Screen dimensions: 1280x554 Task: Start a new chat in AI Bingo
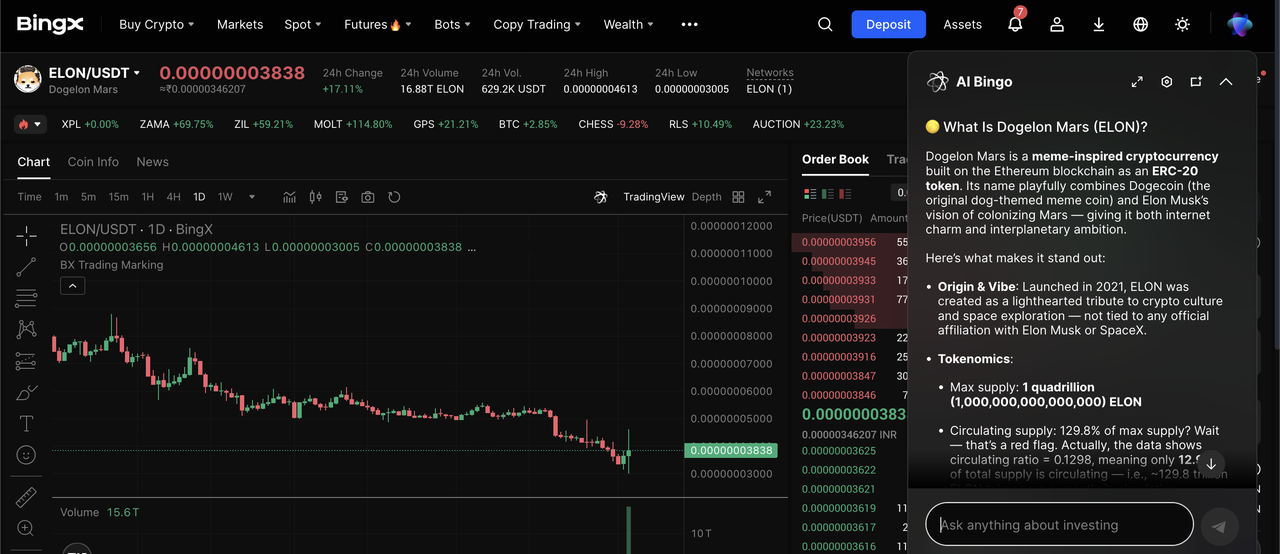[x=1196, y=82]
